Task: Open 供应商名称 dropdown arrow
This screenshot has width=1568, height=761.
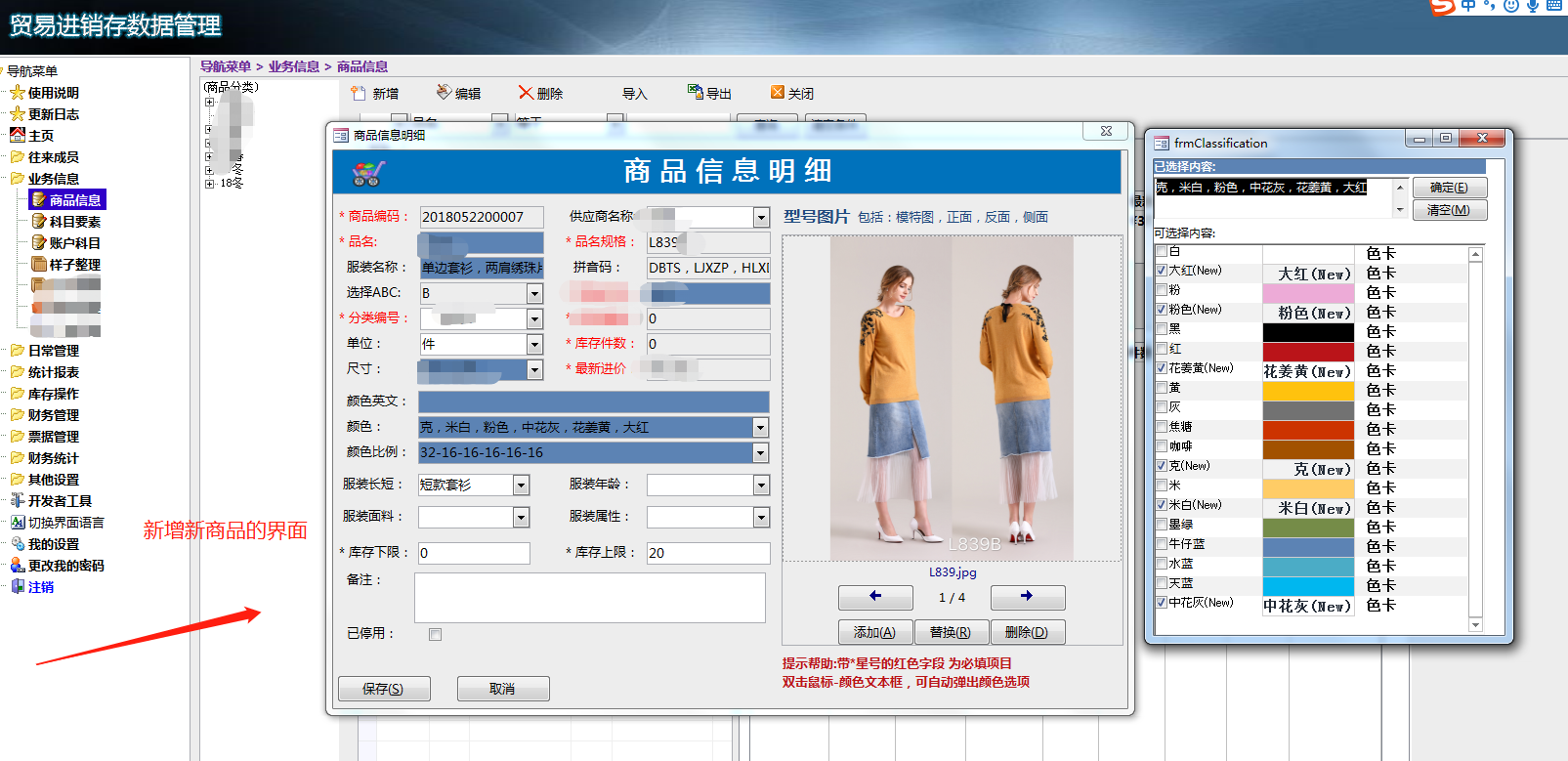Action: (x=761, y=217)
